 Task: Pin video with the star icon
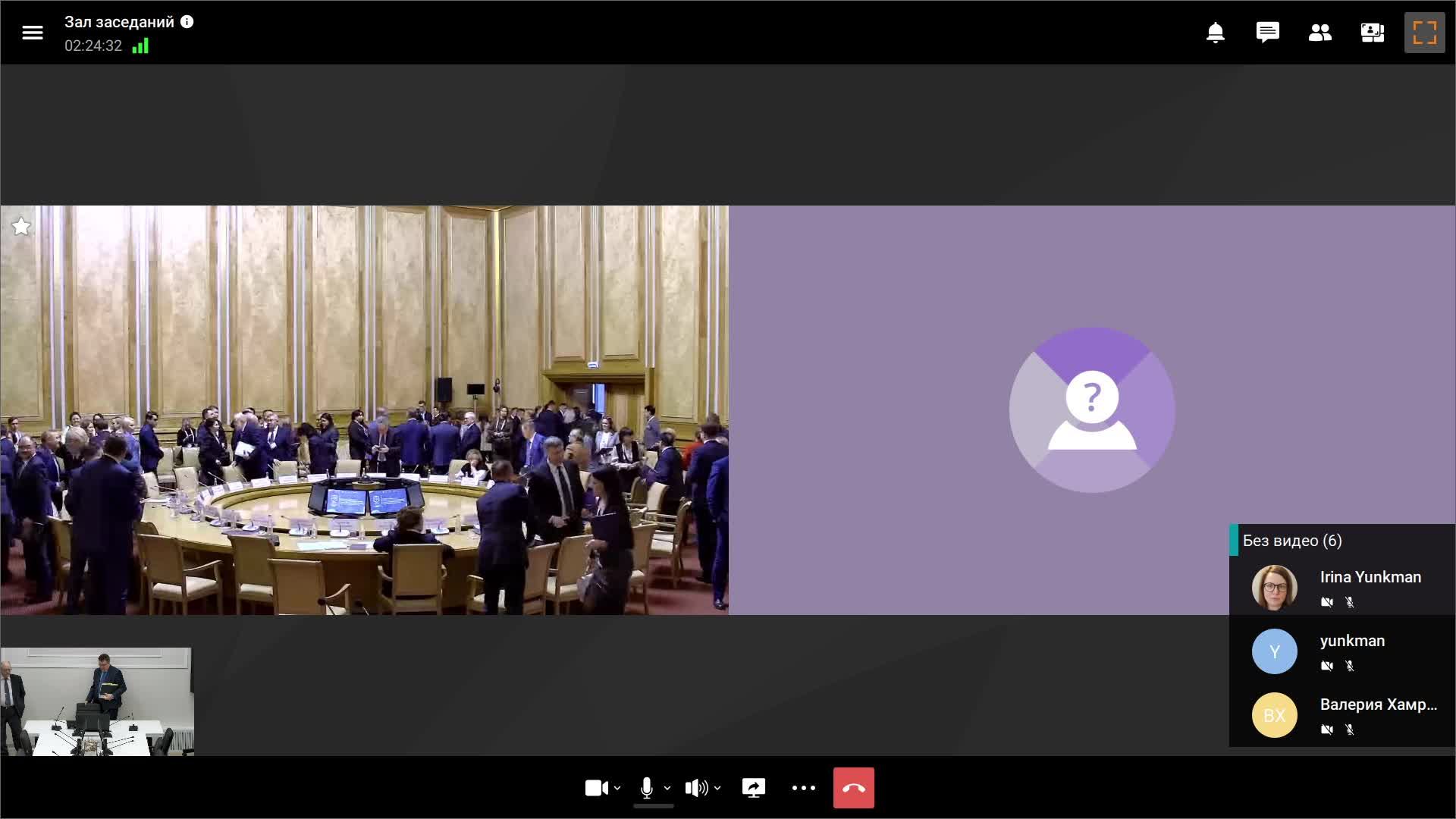pyautogui.click(x=21, y=226)
